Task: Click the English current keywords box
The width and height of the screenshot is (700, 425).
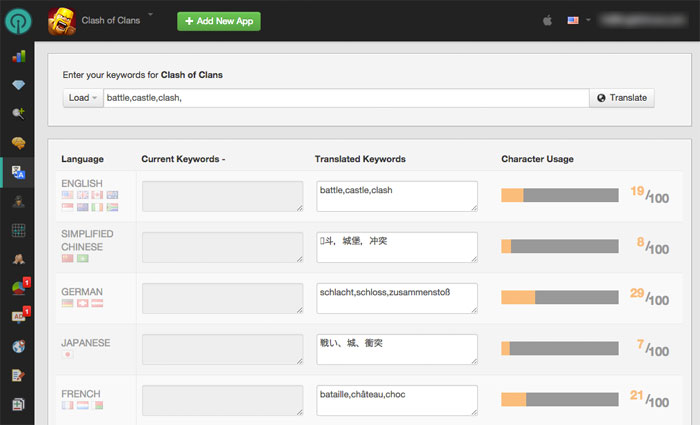Action: (x=223, y=196)
